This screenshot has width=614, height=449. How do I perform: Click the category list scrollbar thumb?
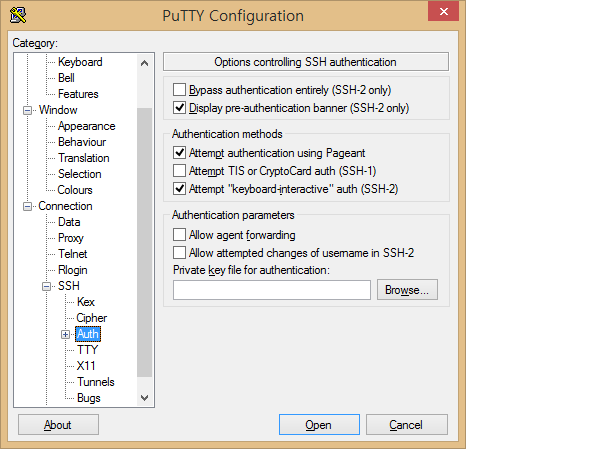pos(144,242)
